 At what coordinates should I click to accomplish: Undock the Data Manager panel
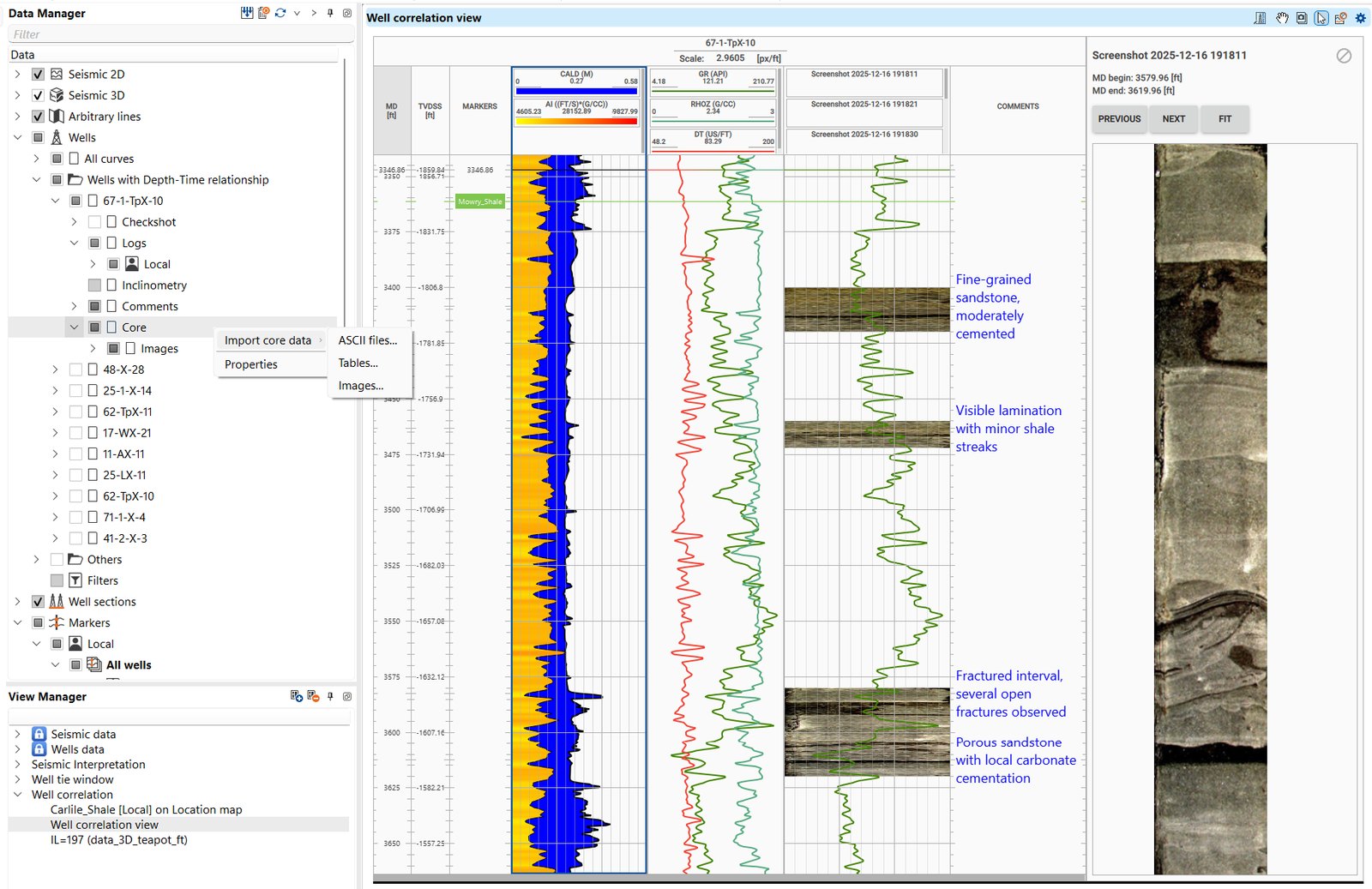pos(346,13)
